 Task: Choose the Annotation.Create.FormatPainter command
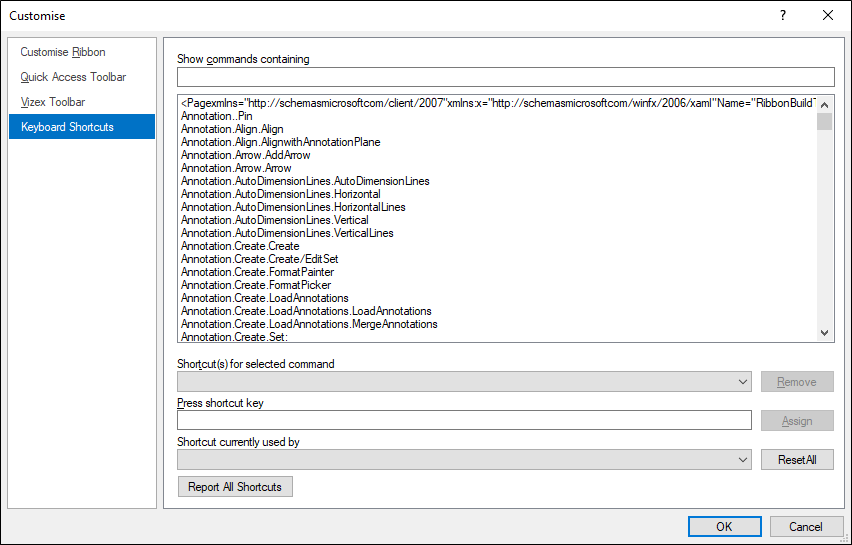[258, 272]
